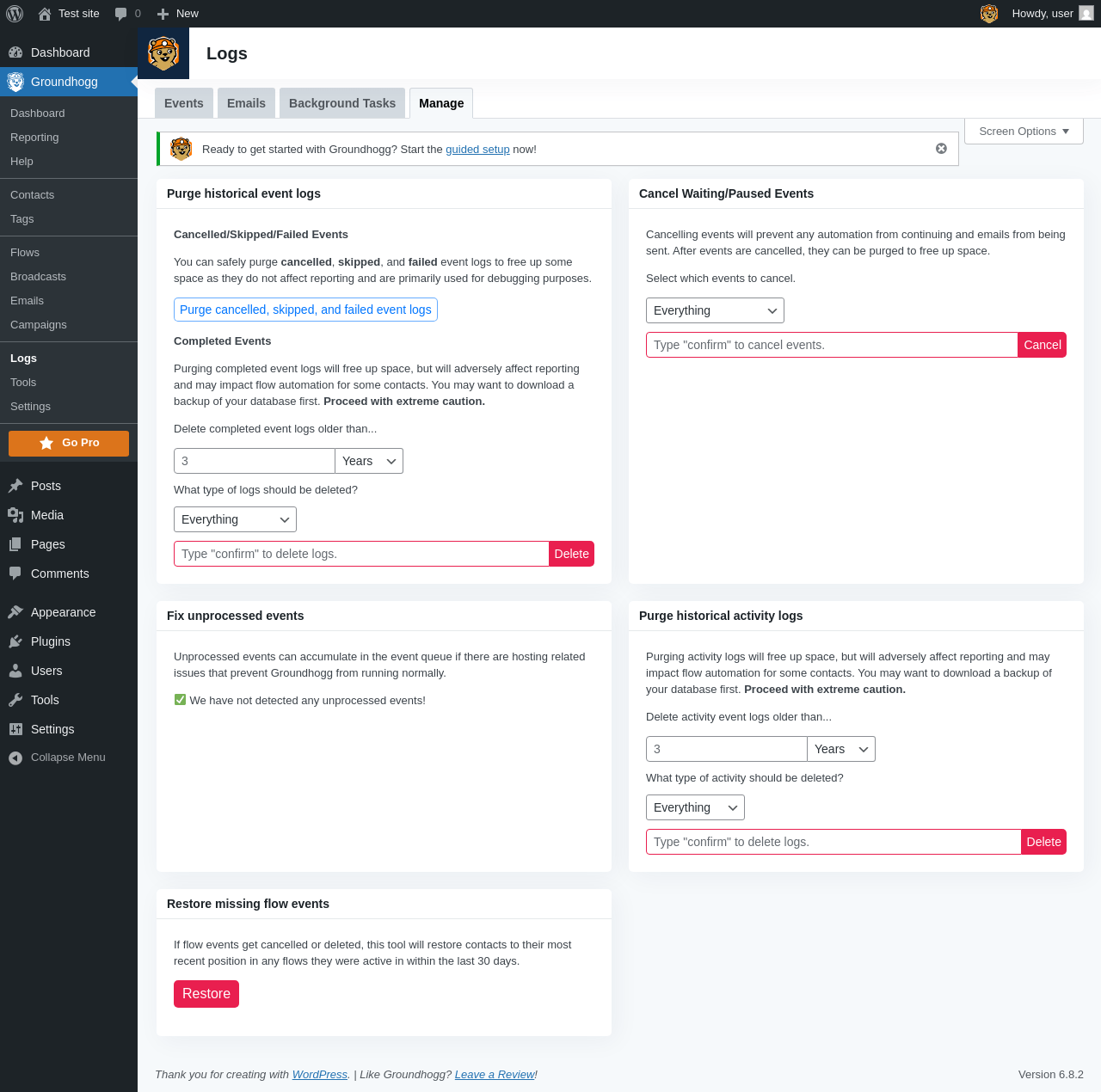Open the guided setup link
Image resolution: width=1101 pixels, height=1092 pixels.
click(477, 150)
